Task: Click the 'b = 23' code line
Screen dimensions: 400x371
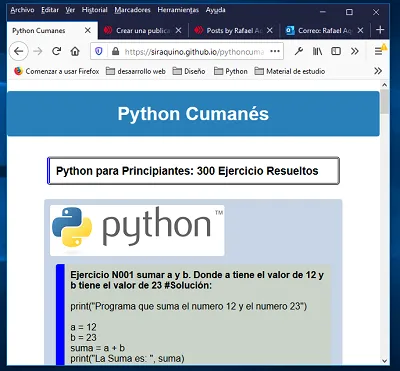Action: 83,337
